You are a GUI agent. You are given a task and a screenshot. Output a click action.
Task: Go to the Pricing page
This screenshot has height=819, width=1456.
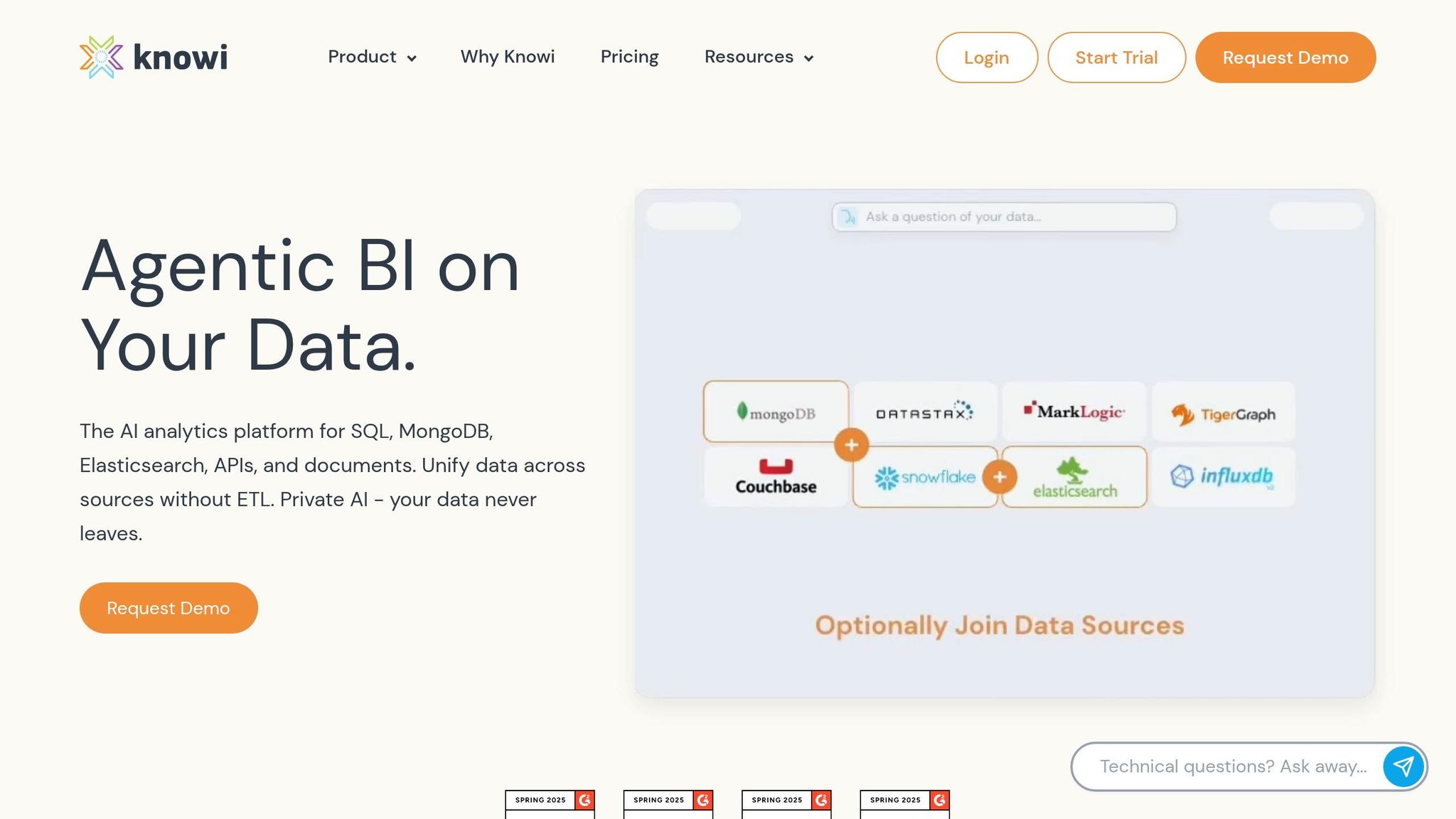pos(629,57)
